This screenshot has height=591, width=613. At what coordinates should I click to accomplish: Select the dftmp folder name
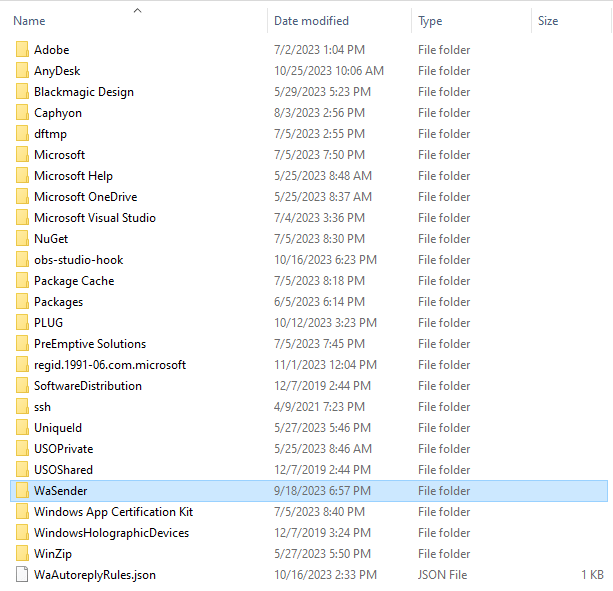click(x=50, y=134)
